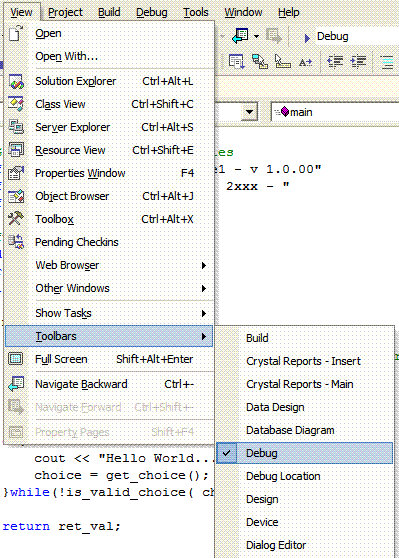
Task: Open the scope dropdown left of main
Action: [x=249, y=112]
